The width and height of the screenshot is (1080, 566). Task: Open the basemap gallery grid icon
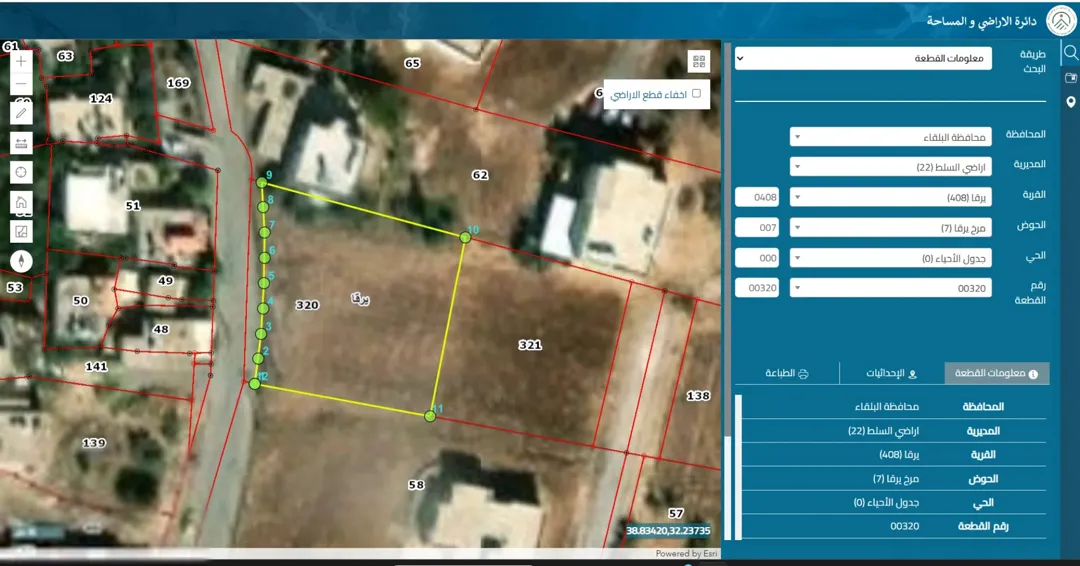pyautogui.click(x=699, y=61)
